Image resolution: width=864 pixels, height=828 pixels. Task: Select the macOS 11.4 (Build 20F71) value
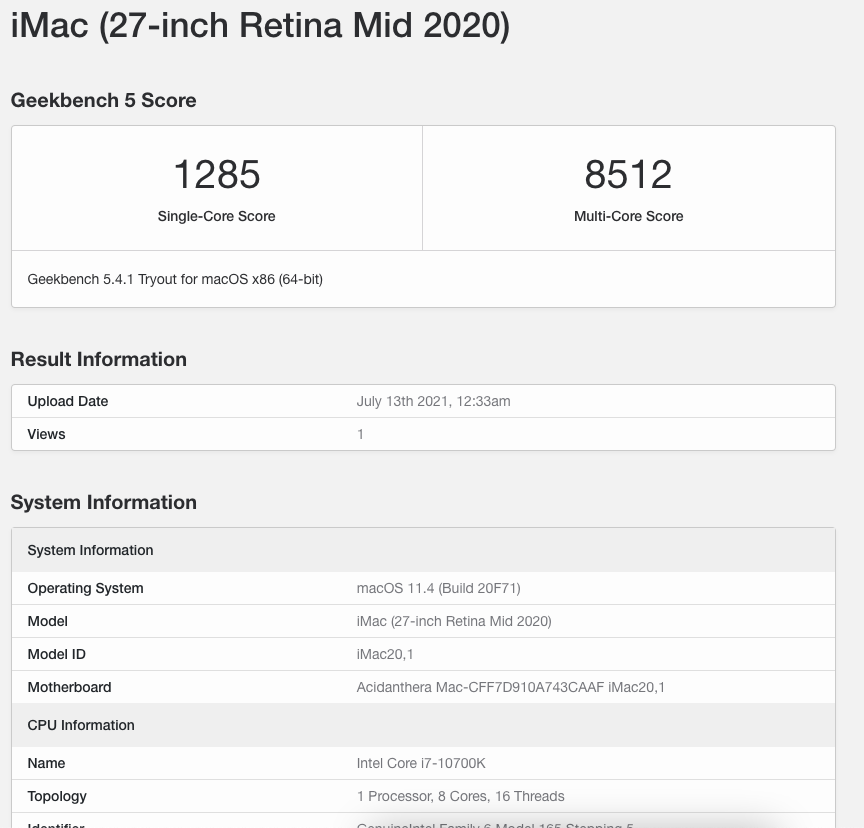(x=439, y=588)
